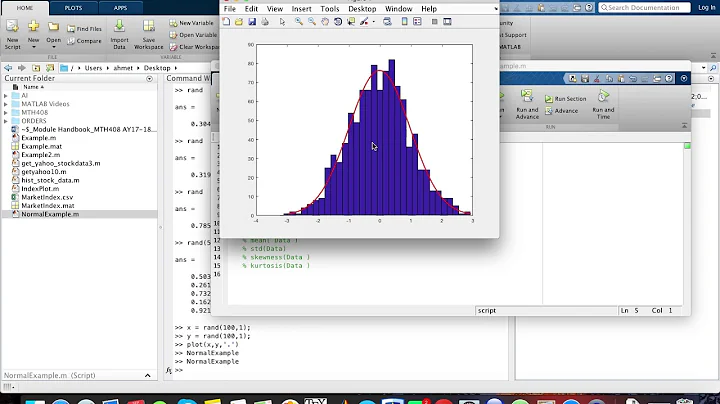The width and height of the screenshot is (720, 404).
Task: Open the figure's Insert menu
Action: pos(299,8)
